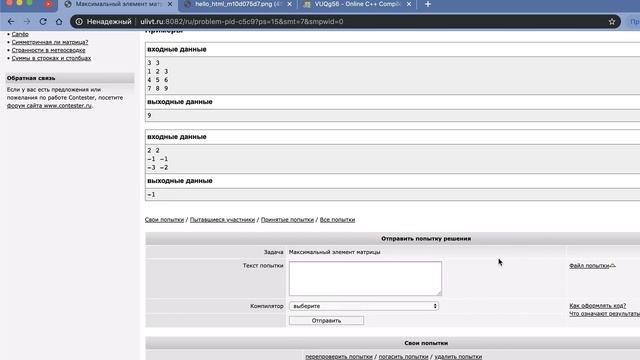640x360 pixels.
Task: Open the Свои попытки link
Action: click(164, 220)
